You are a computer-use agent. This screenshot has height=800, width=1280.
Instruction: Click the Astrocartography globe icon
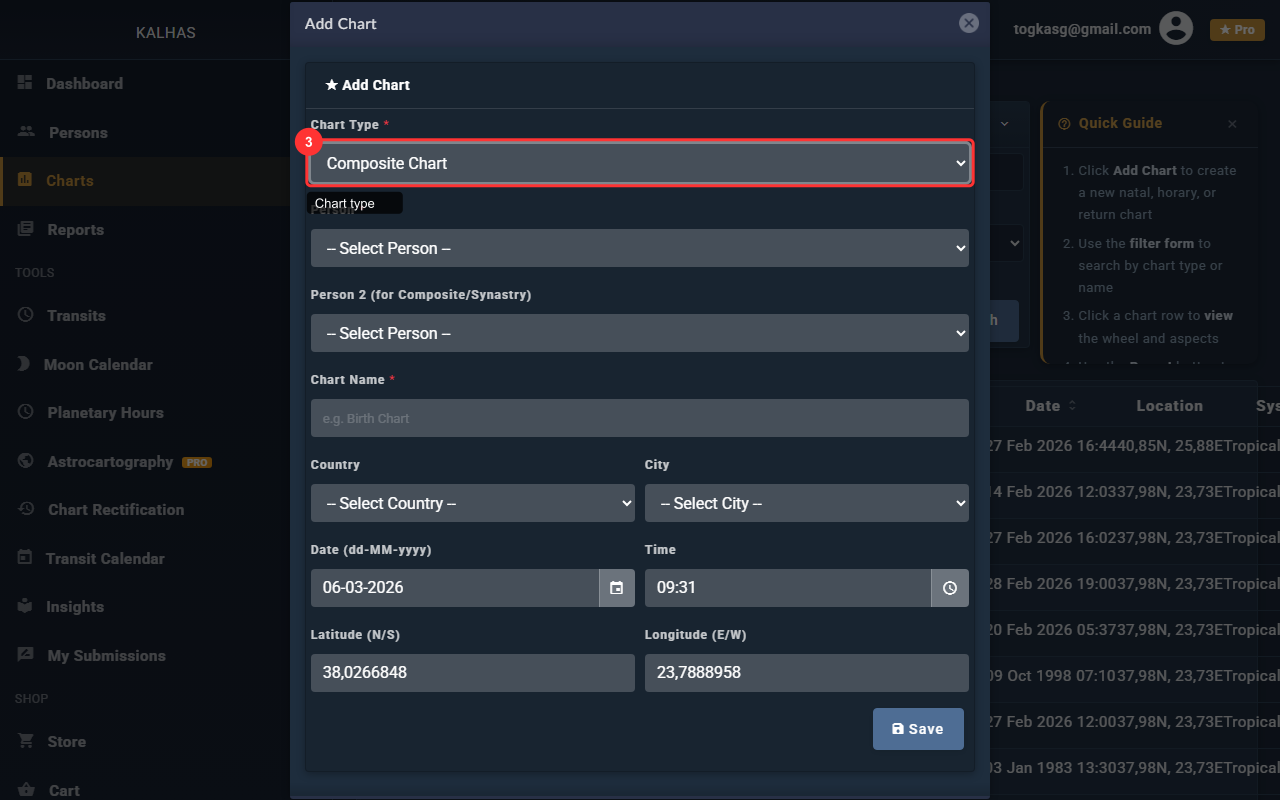(26, 461)
